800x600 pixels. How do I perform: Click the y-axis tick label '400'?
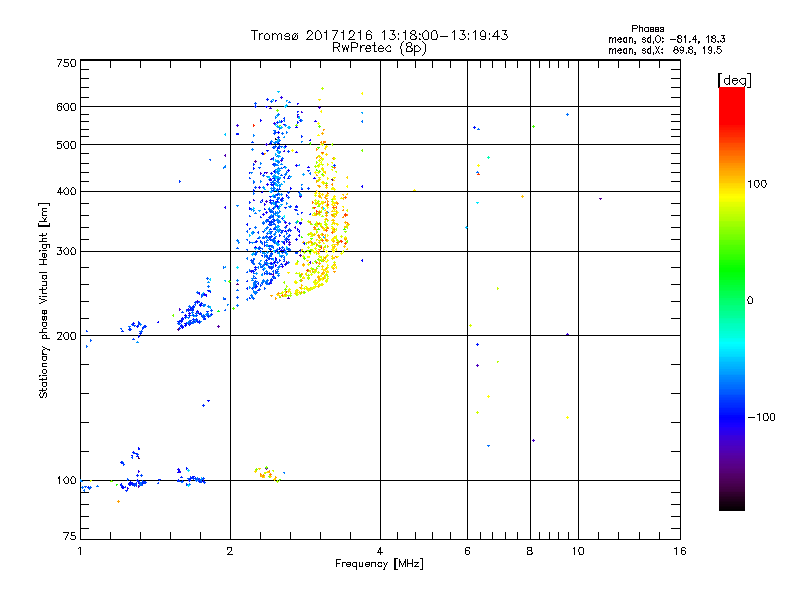click(66, 192)
